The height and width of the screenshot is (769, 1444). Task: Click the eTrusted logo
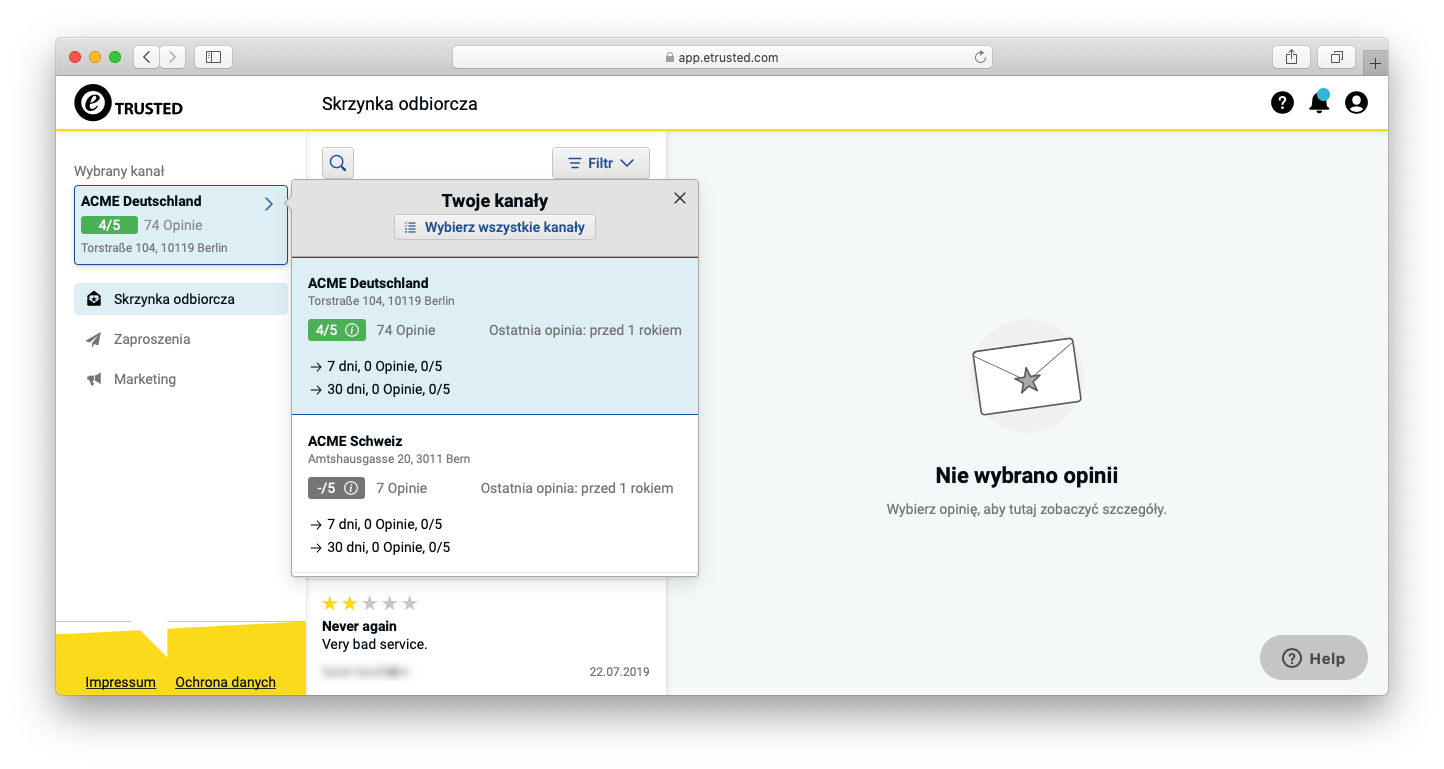(129, 102)
